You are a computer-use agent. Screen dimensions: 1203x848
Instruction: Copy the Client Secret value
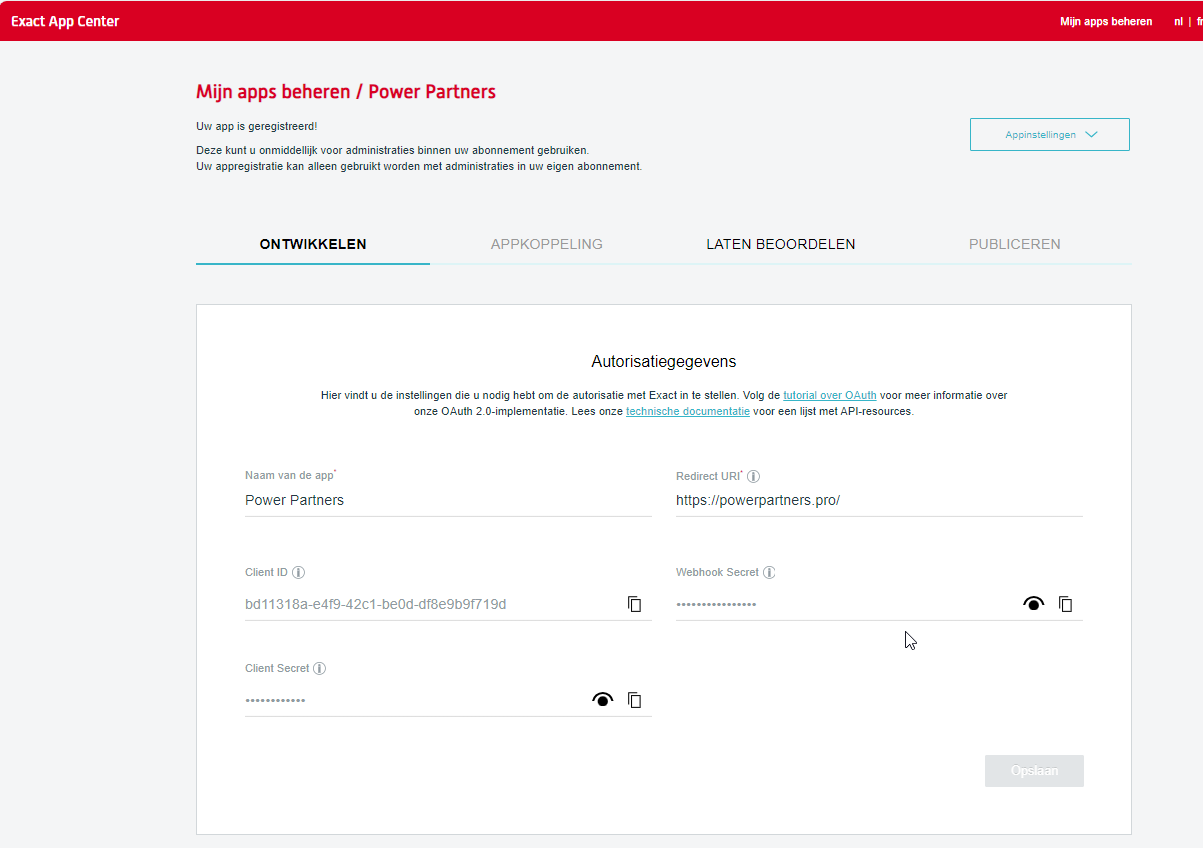coord(634,700)
